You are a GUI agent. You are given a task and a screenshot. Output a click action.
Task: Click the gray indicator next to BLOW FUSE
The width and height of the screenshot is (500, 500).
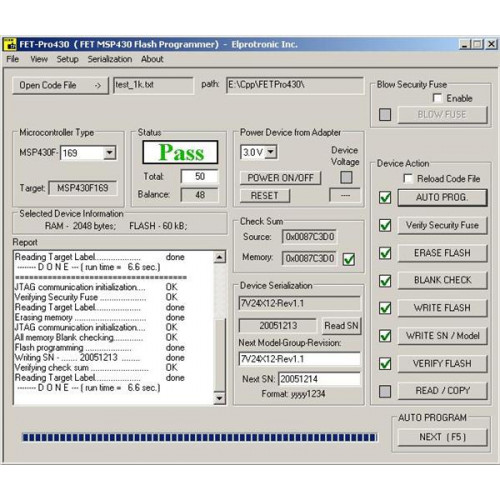point(385,115)
